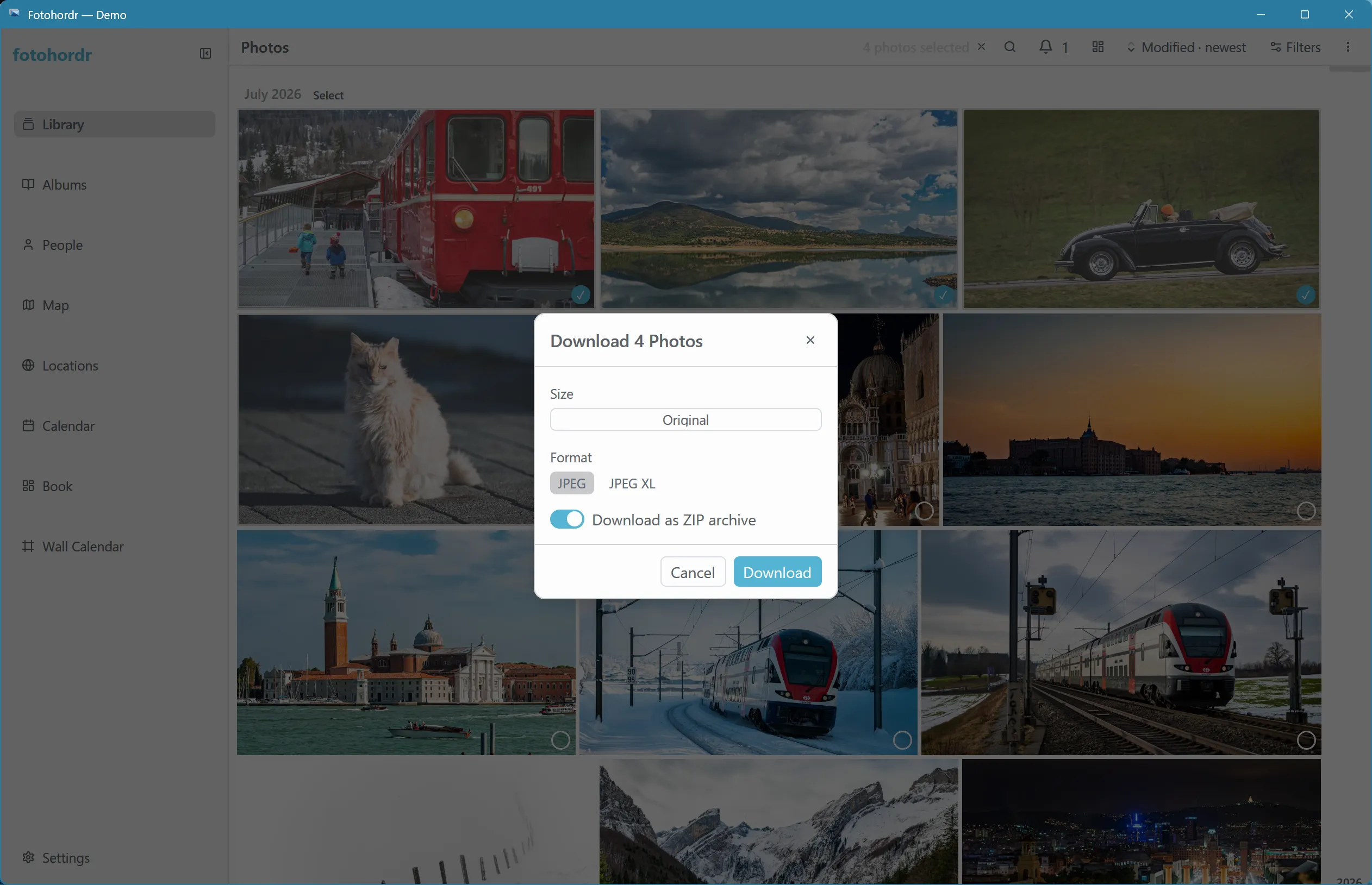Image resolution: width=1372 pixels, height=885 pixels.
Task: Close the Fotohordr window
Action: (1349, 14)
